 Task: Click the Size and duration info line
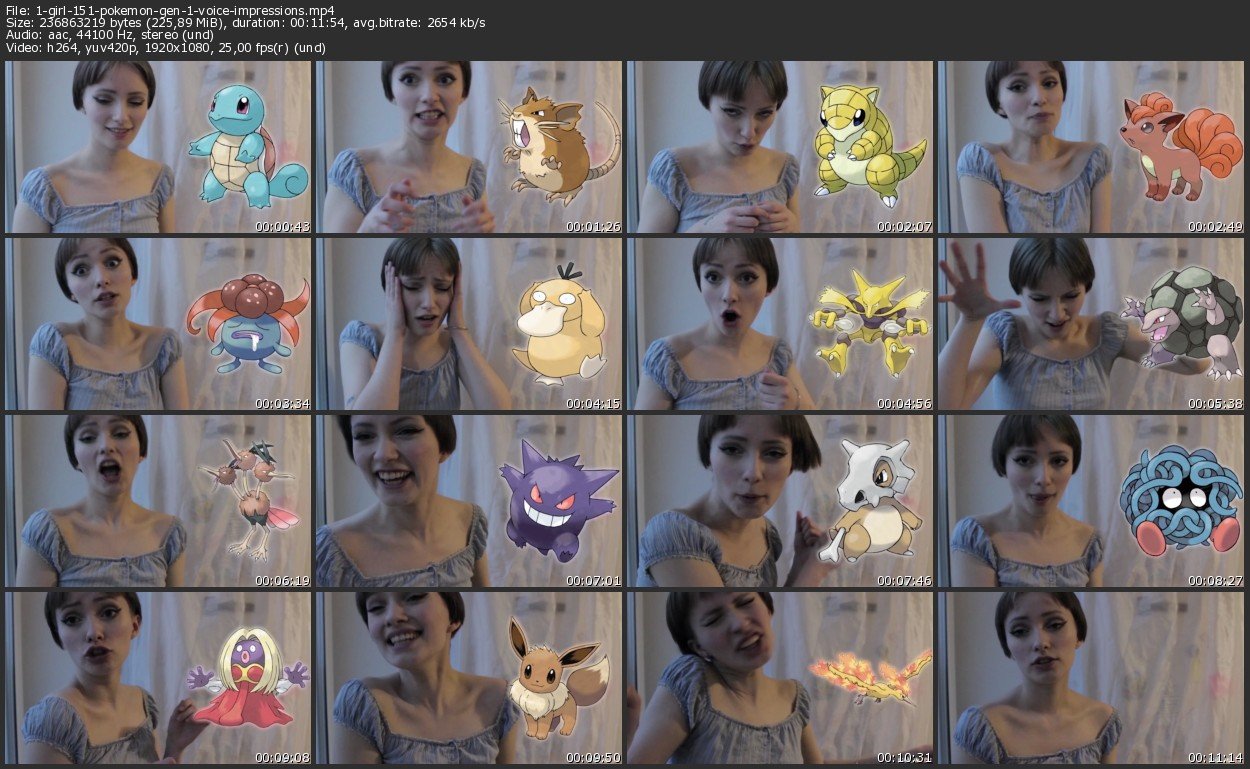[245, 23]
